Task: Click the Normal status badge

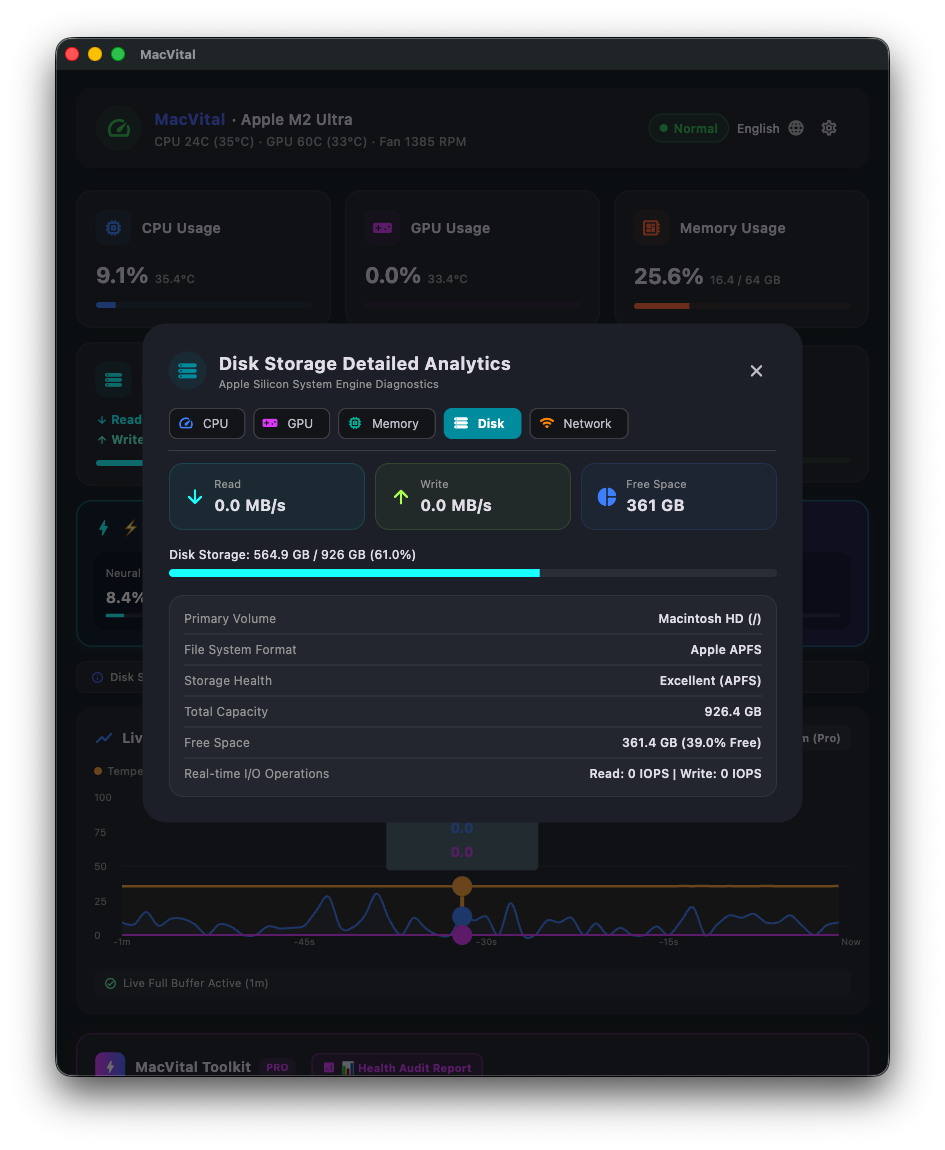Action: coord(688,128)
